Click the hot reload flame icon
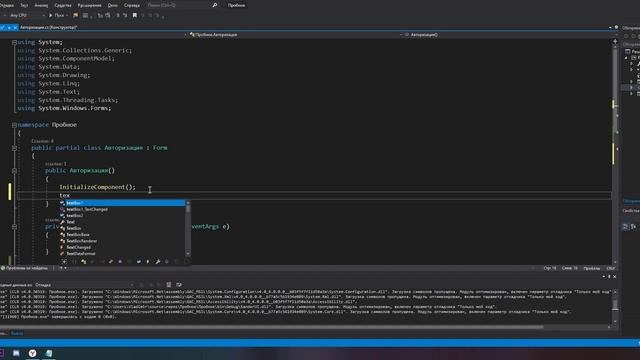640x360 pixels. (x=76, y=16)
